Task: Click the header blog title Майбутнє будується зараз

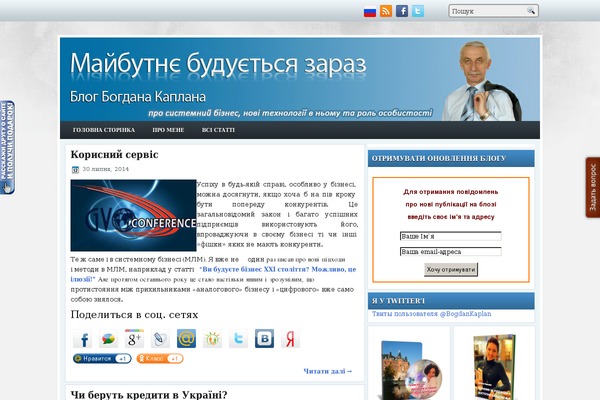Action: (218, 64)
